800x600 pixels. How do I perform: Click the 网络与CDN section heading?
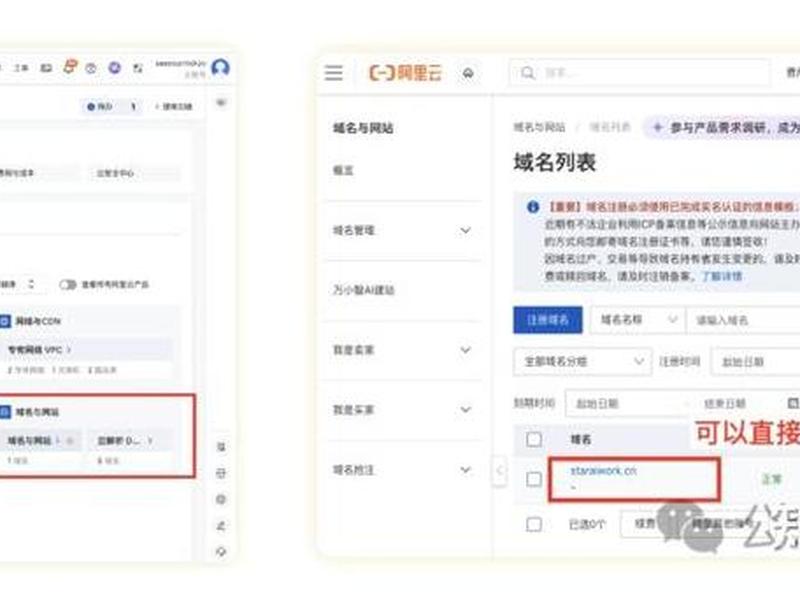tap(39, 321)
